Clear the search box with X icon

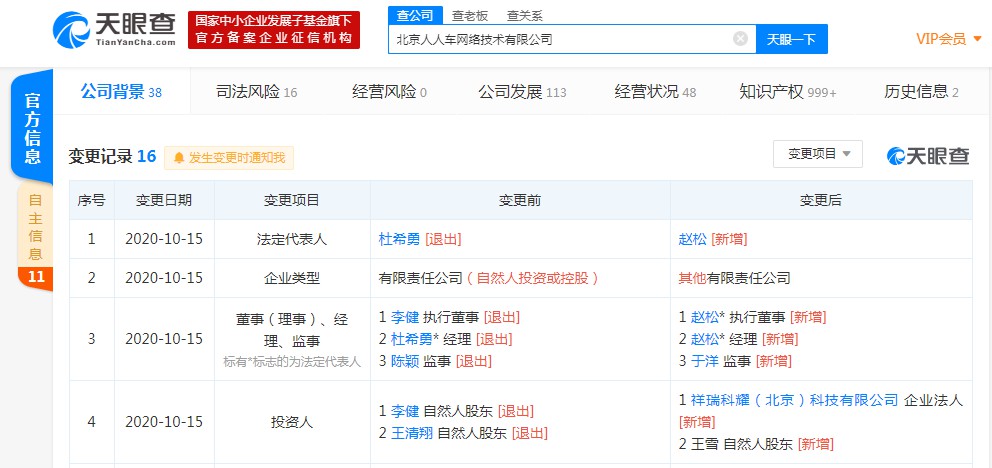(740, 39)
